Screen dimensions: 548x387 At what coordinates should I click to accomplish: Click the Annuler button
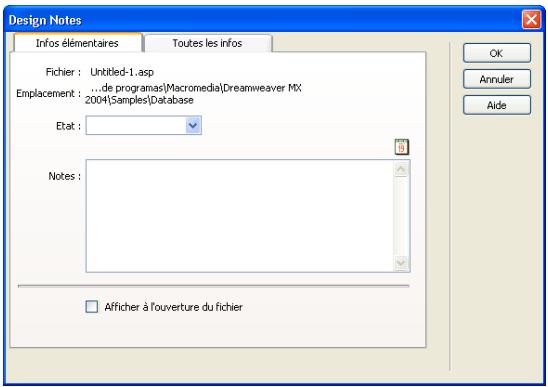[497, 79]
